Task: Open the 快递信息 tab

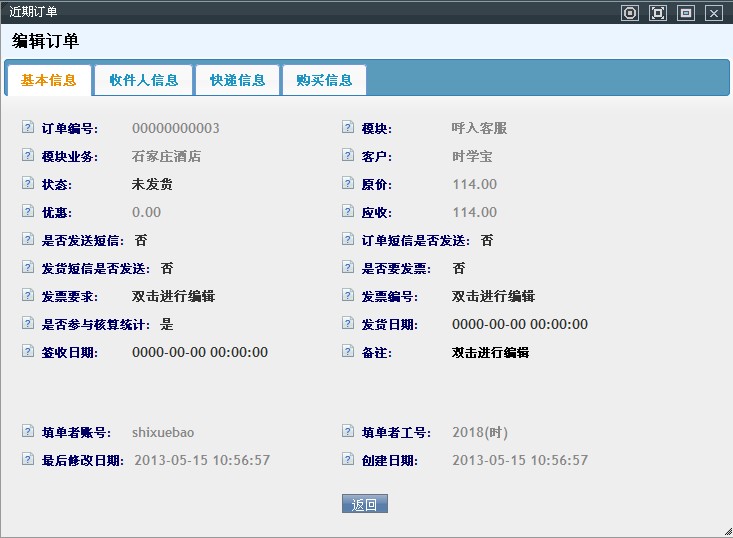Action: 238,80
